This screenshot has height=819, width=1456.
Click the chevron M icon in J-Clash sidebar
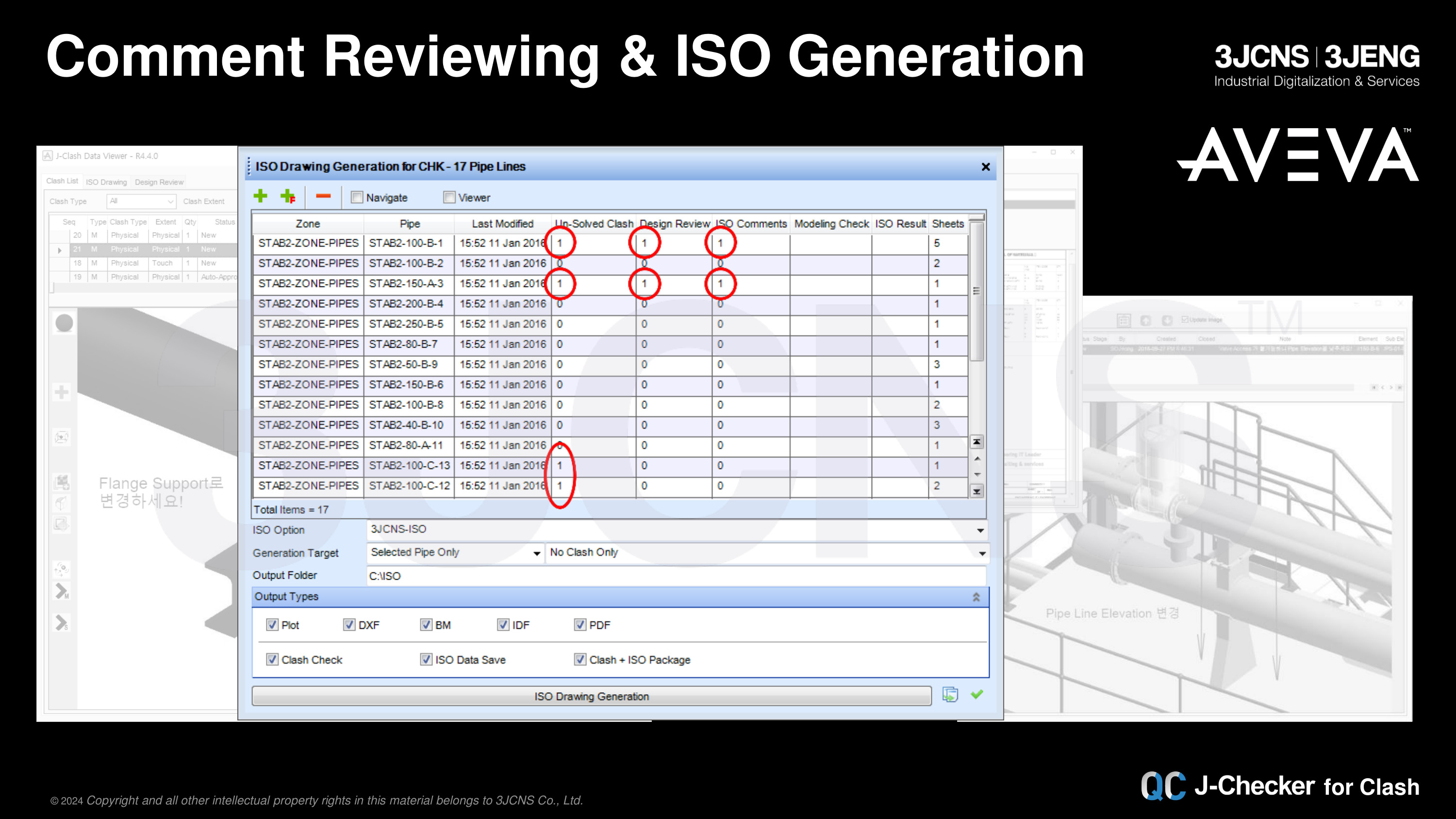point(62,591)
